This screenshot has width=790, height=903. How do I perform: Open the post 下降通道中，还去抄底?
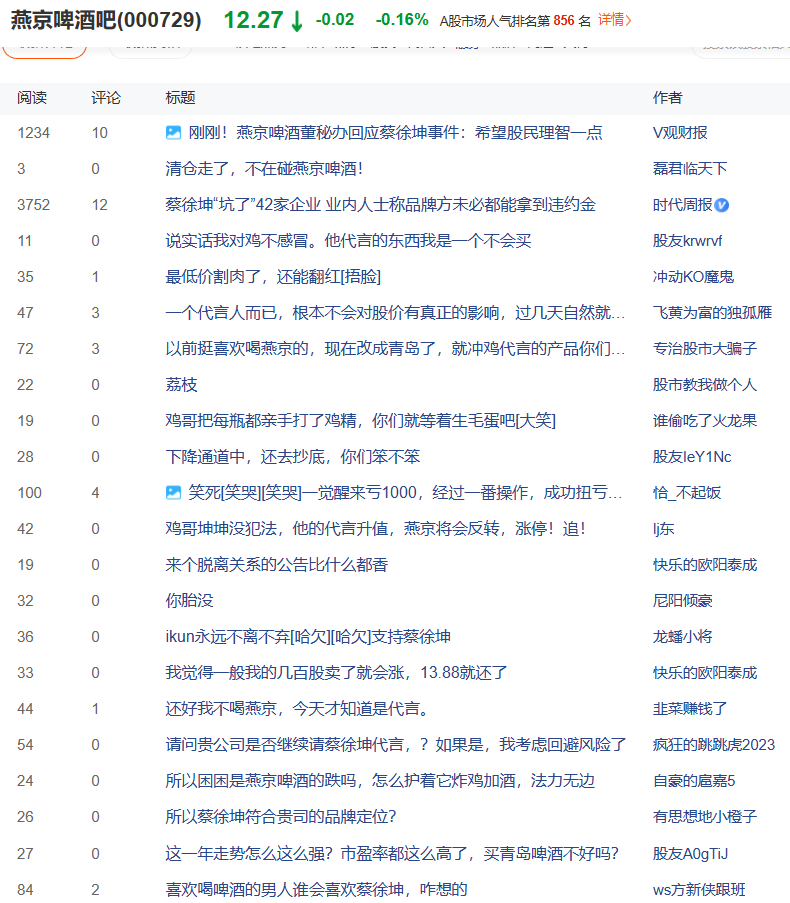[x=293, y=457]
